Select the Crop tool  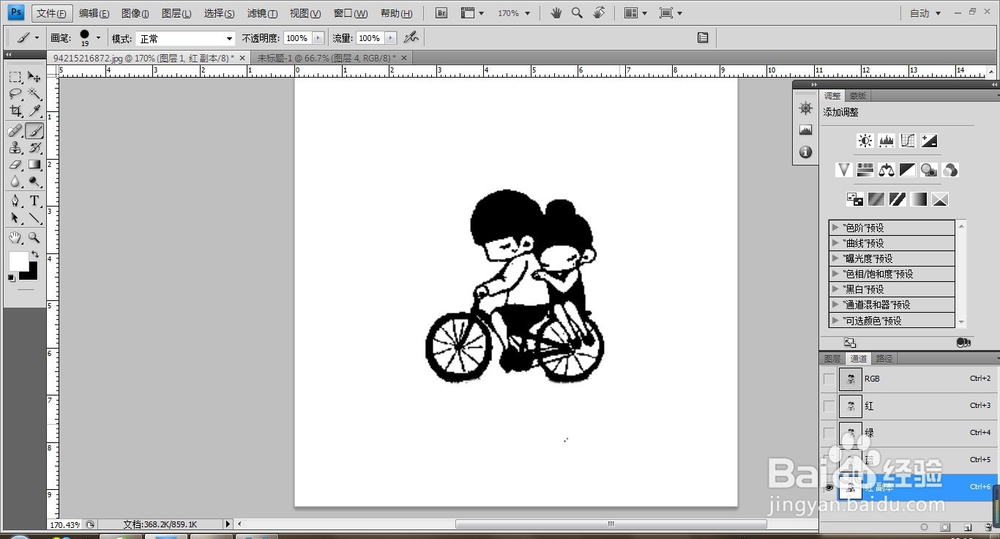point(15,111)
